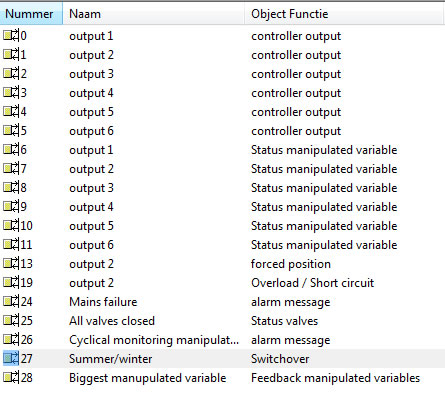Sort list by Naam column header
The height and width of the screenshot is (402, 445).
[x=154, y=14]
